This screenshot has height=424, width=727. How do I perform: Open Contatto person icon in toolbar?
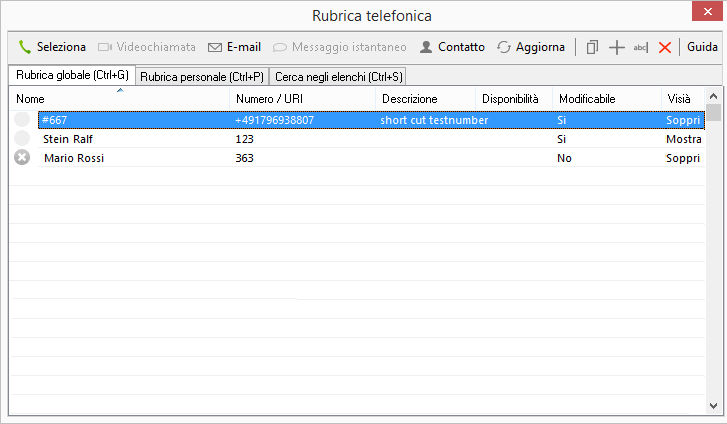[426, 47]
